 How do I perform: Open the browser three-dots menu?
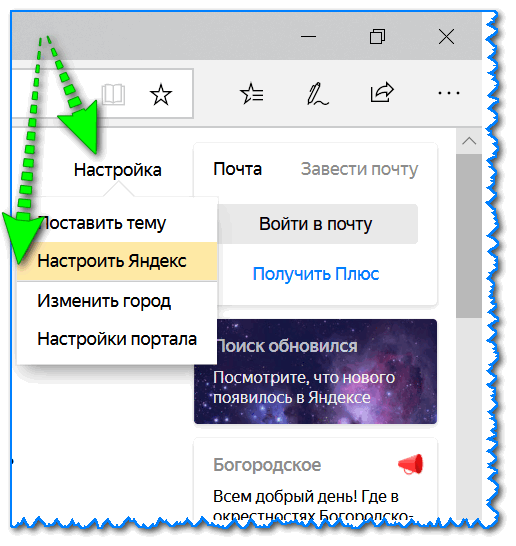point(448,93)
